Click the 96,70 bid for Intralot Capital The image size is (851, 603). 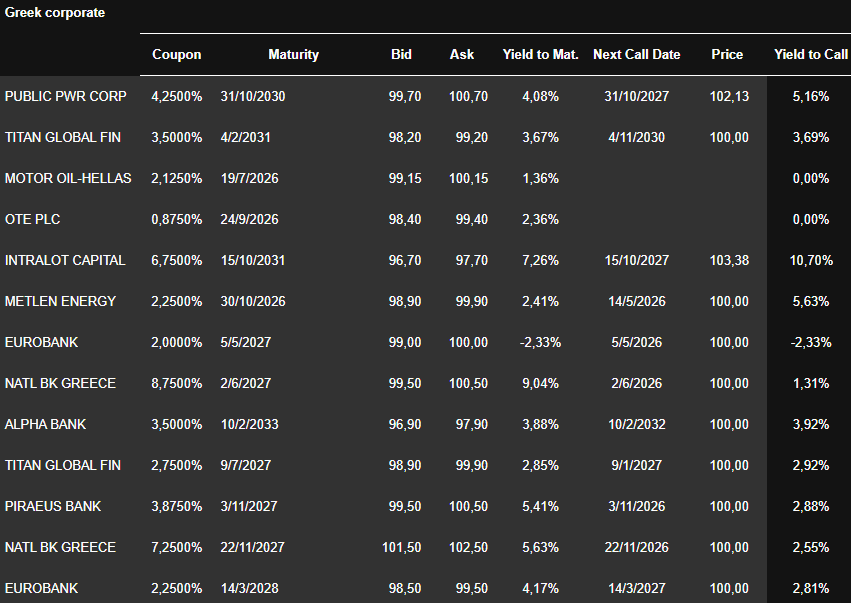(x=405, y=260)
